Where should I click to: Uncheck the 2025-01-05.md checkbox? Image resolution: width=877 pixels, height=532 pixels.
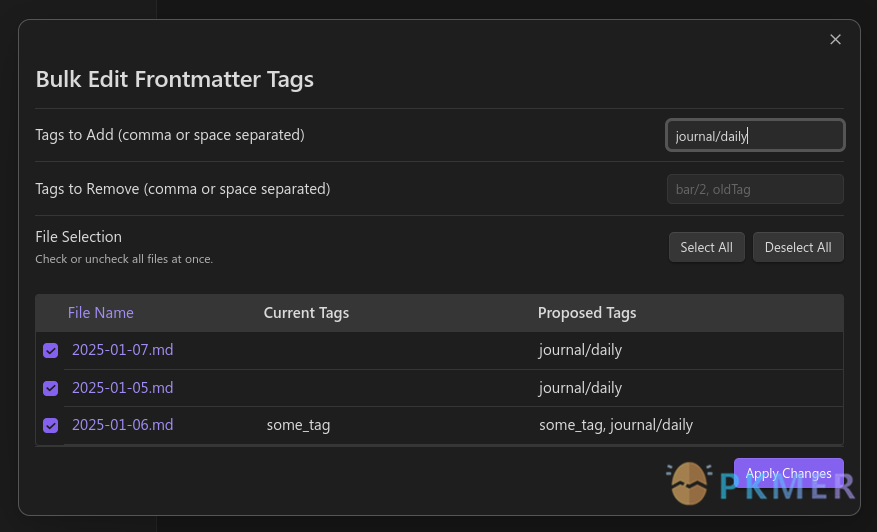point(50,388)
